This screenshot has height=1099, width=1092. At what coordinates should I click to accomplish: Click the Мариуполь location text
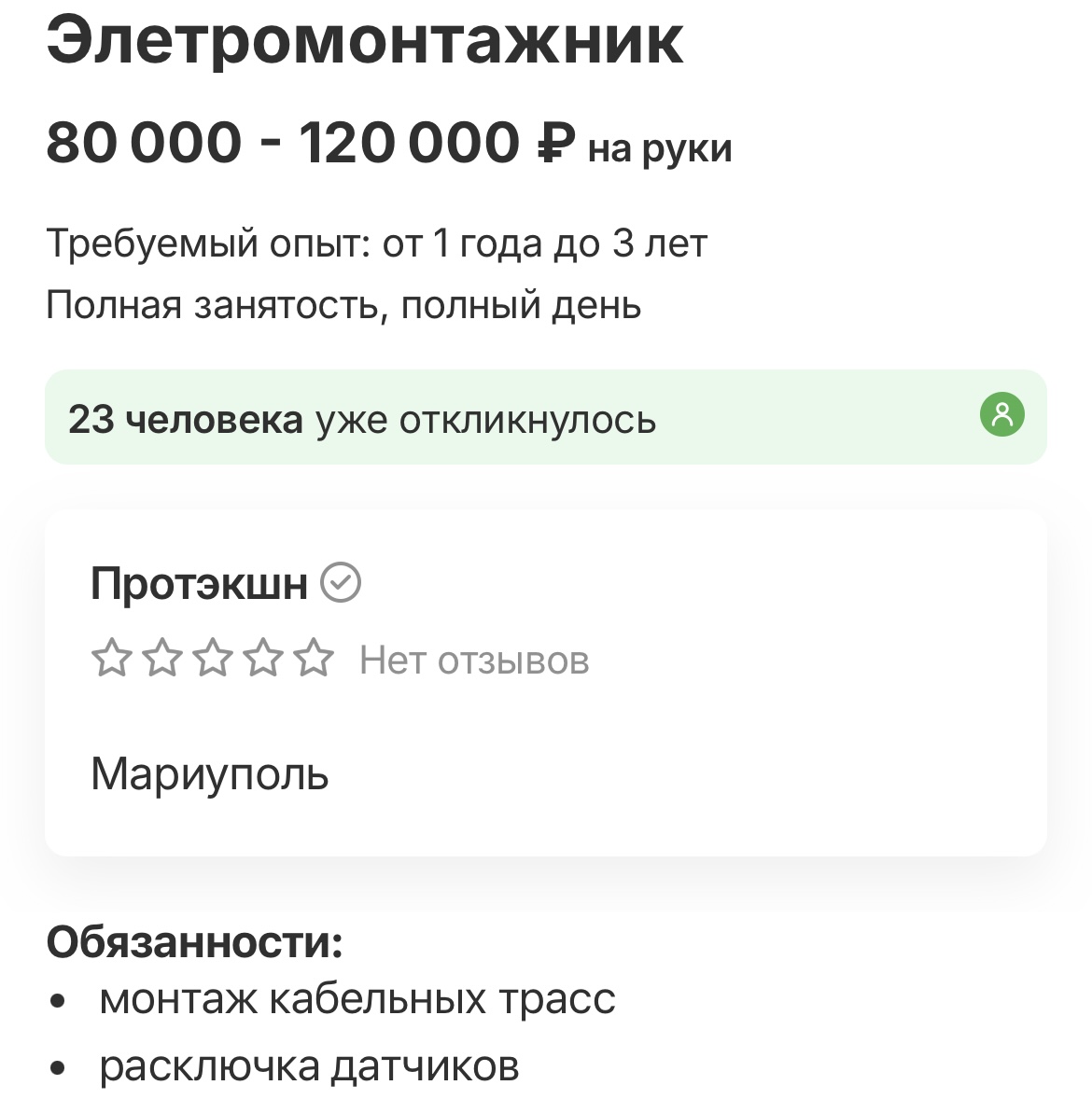tap(210, 773)
